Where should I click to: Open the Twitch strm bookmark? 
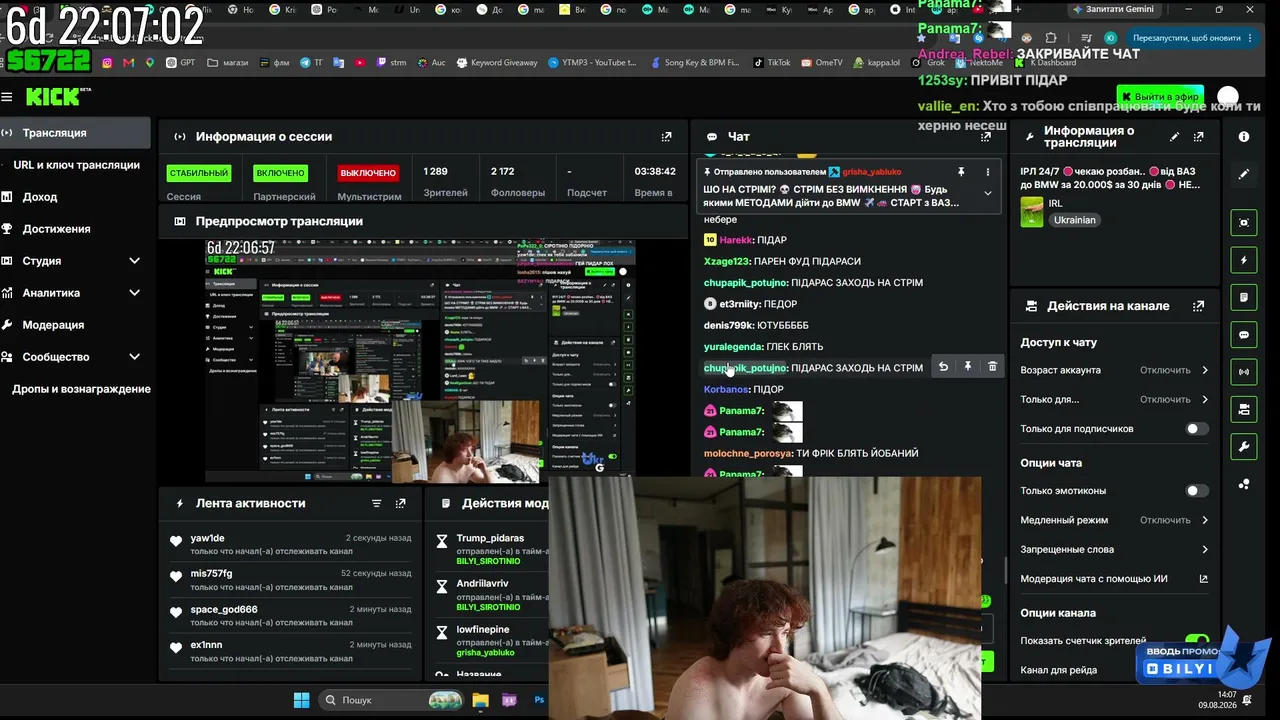tap(391, 63)
